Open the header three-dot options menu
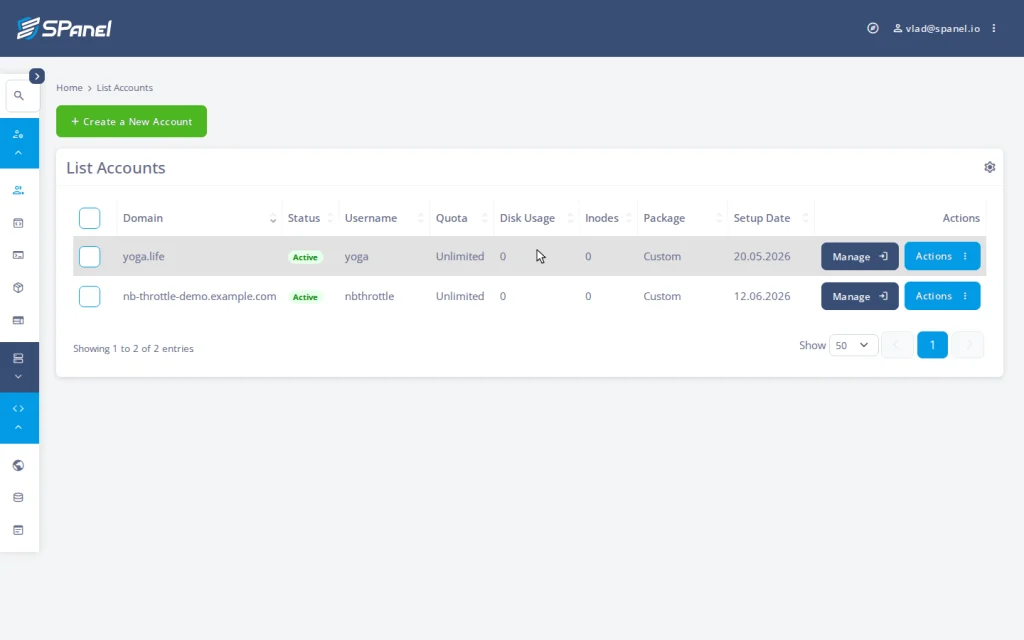Viewport: 1024px width, 640px height. point(994,28)
